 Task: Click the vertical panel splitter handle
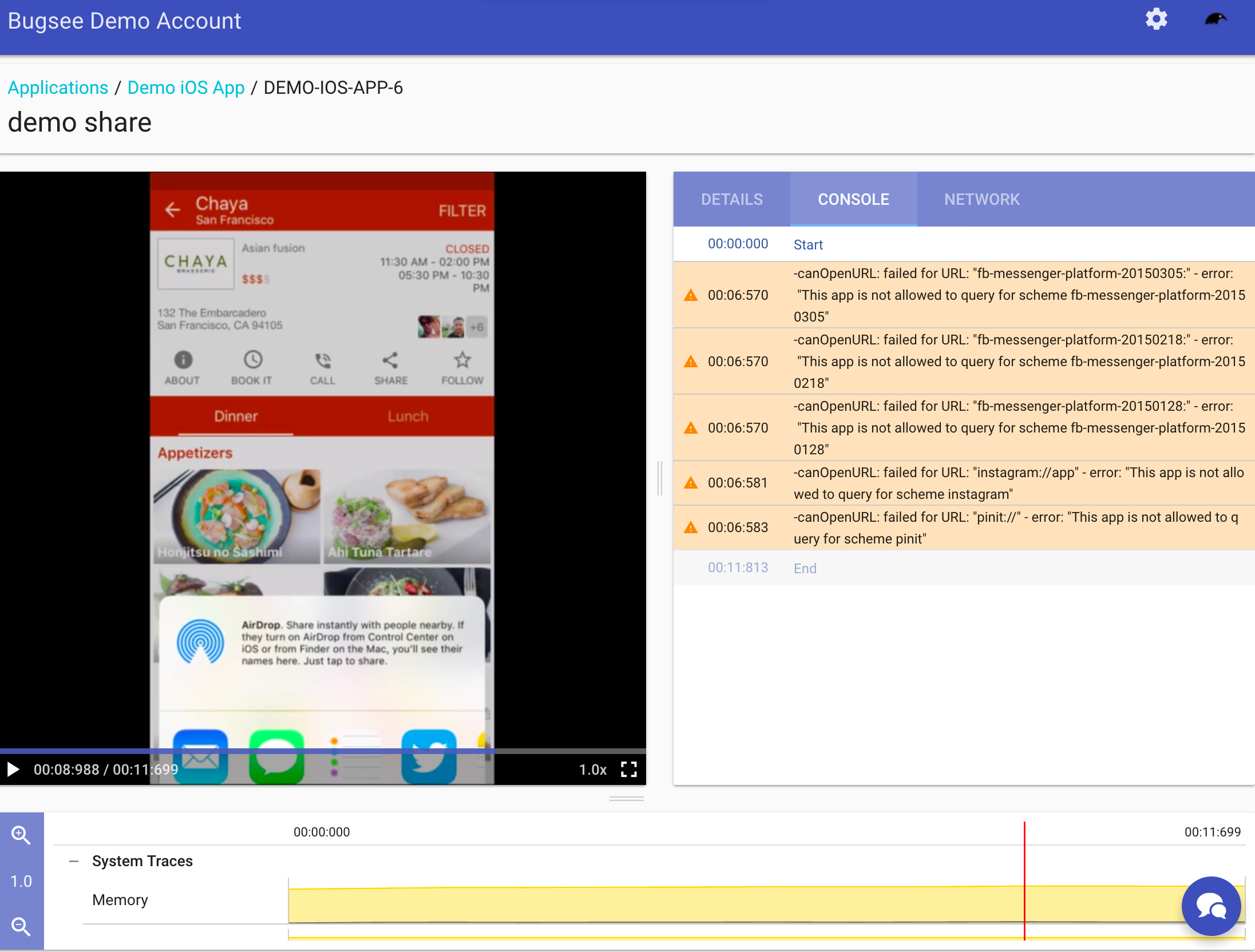pos(660,478)
